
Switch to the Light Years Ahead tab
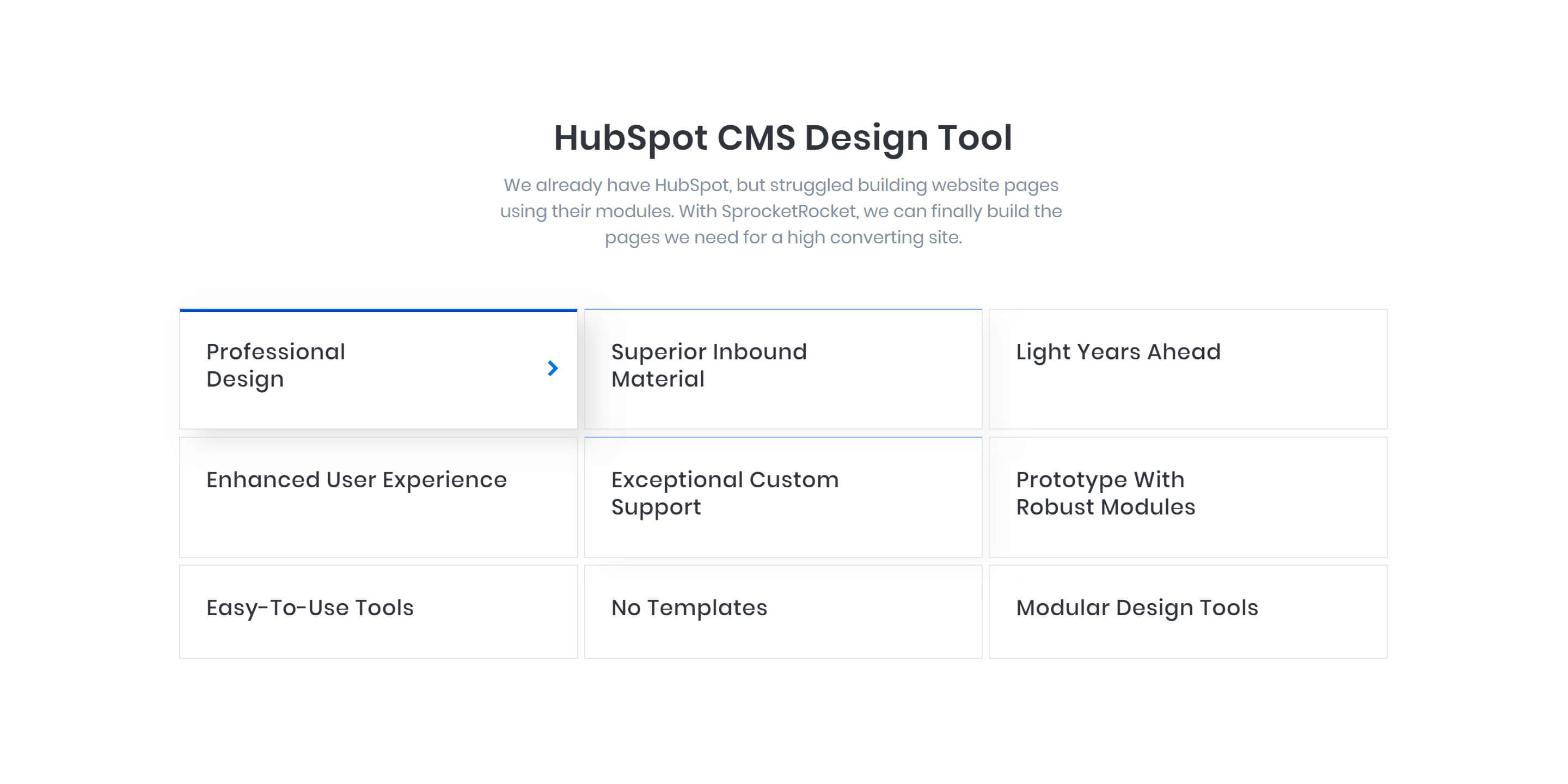coord(1187,369)
